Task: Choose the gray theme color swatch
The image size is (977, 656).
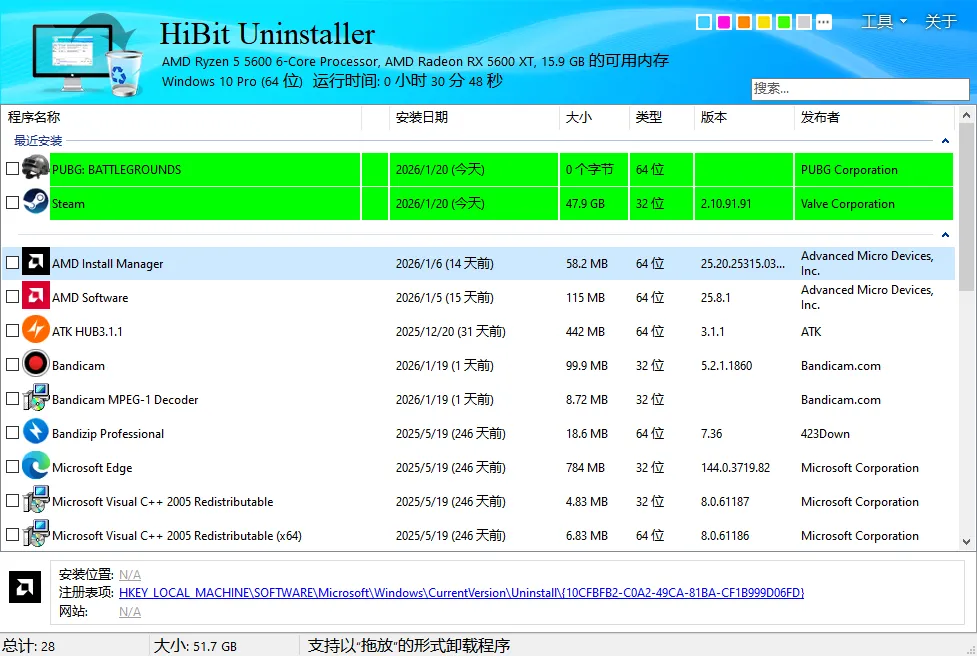Action: (804, 22)
